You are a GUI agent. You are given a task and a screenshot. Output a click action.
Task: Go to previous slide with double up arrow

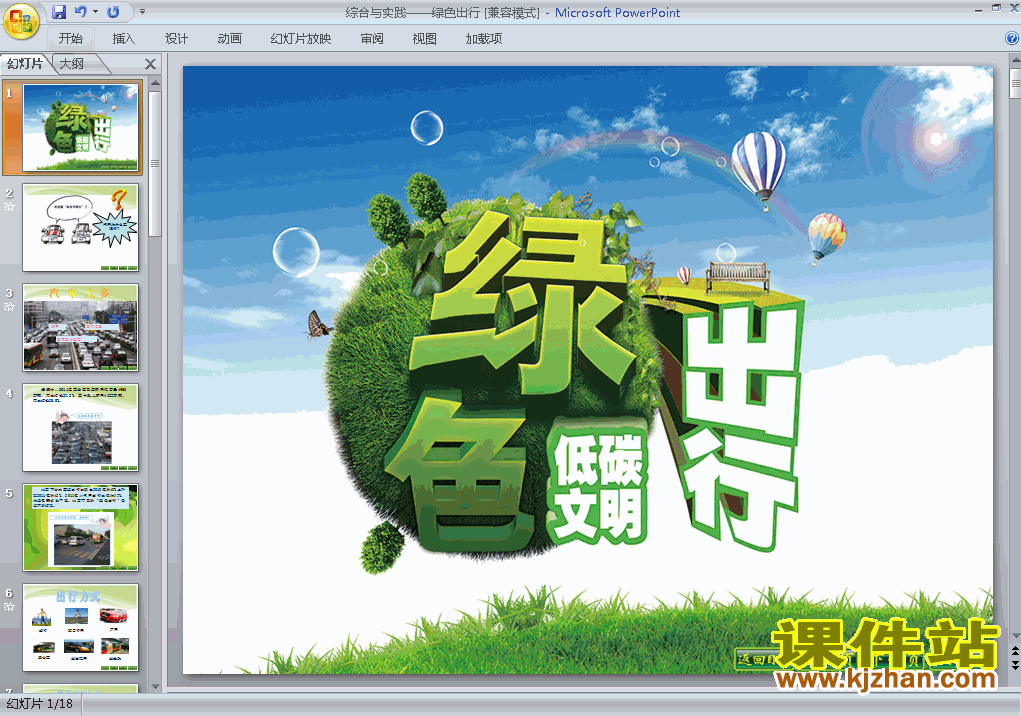(1015, 652)
